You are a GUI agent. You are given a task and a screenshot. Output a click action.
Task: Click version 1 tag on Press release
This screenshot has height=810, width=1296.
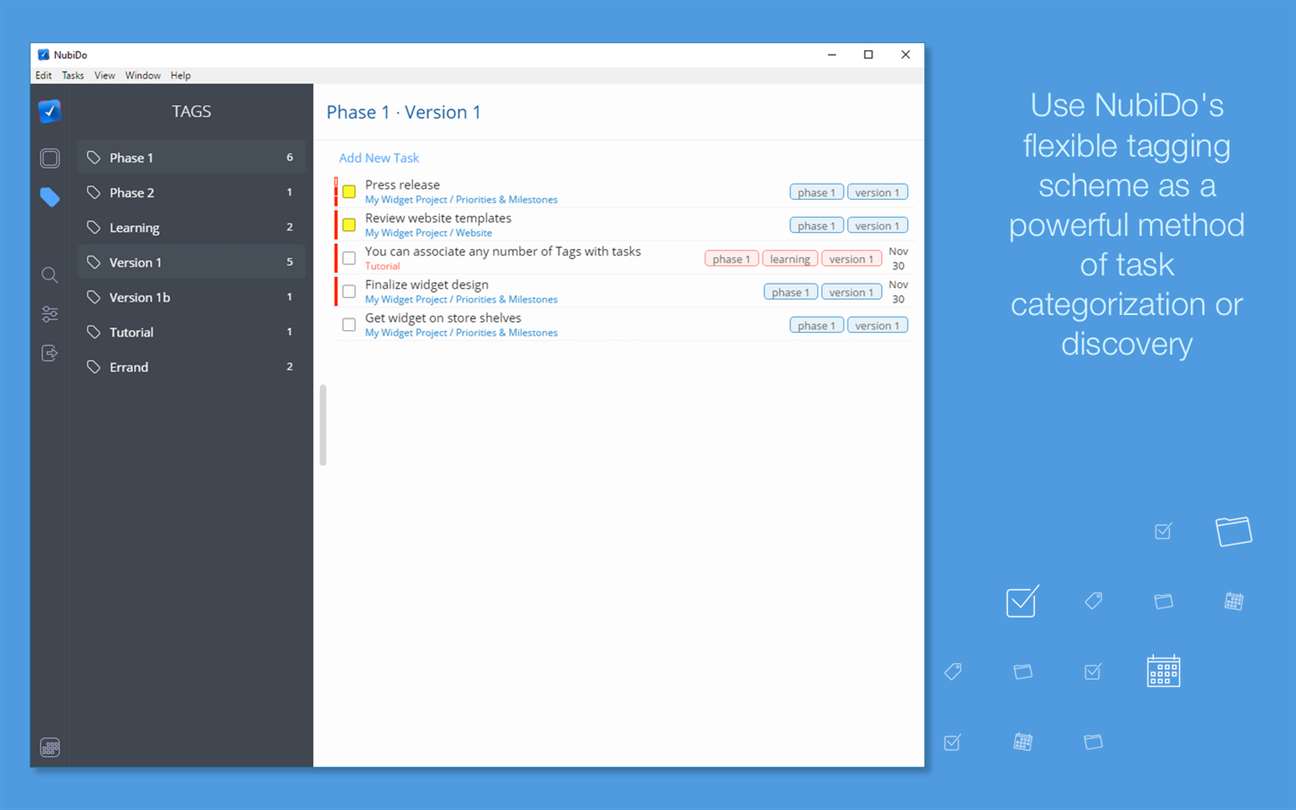pyautogui.click(x=878, y=192)
